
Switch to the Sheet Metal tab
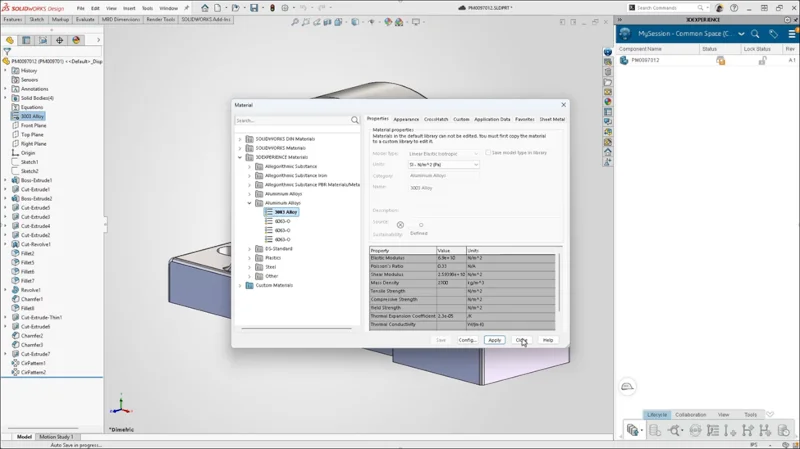tap(552, 119)
